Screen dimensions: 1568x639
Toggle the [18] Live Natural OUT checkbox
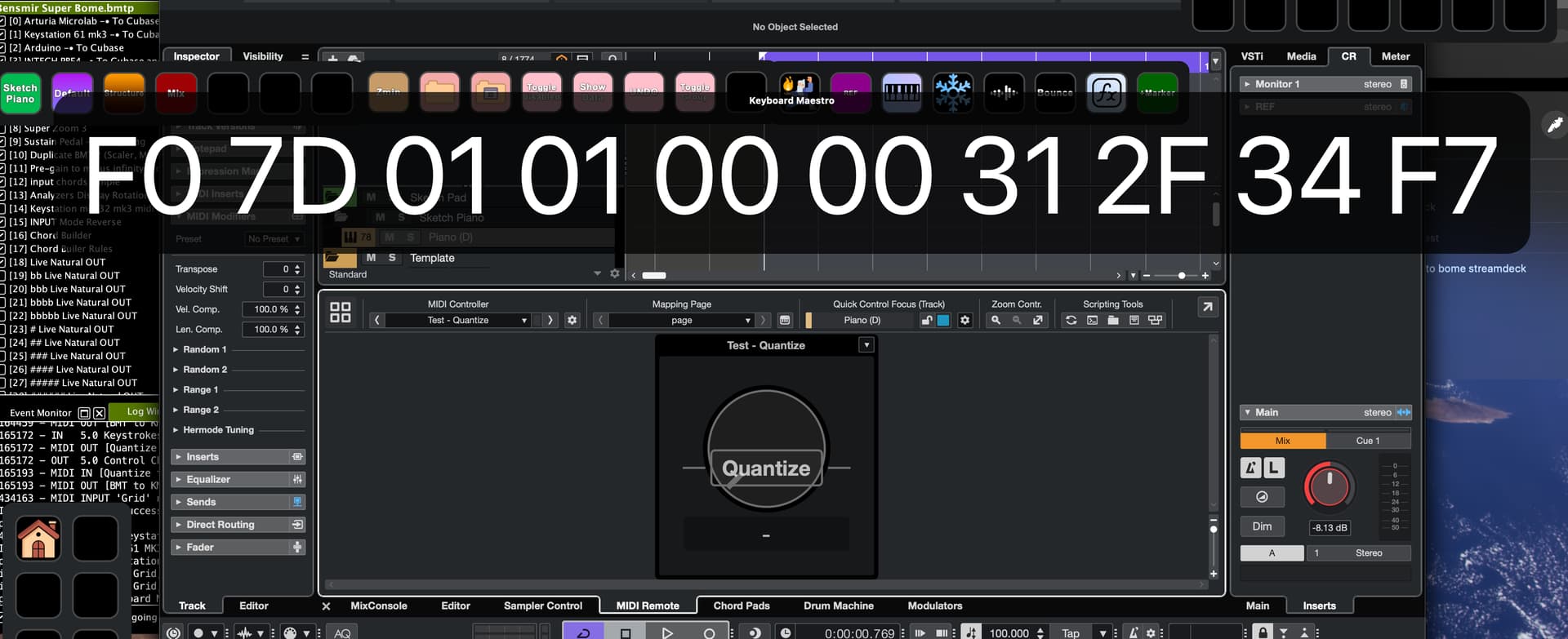pyautogui.click(x=2, y=262)
